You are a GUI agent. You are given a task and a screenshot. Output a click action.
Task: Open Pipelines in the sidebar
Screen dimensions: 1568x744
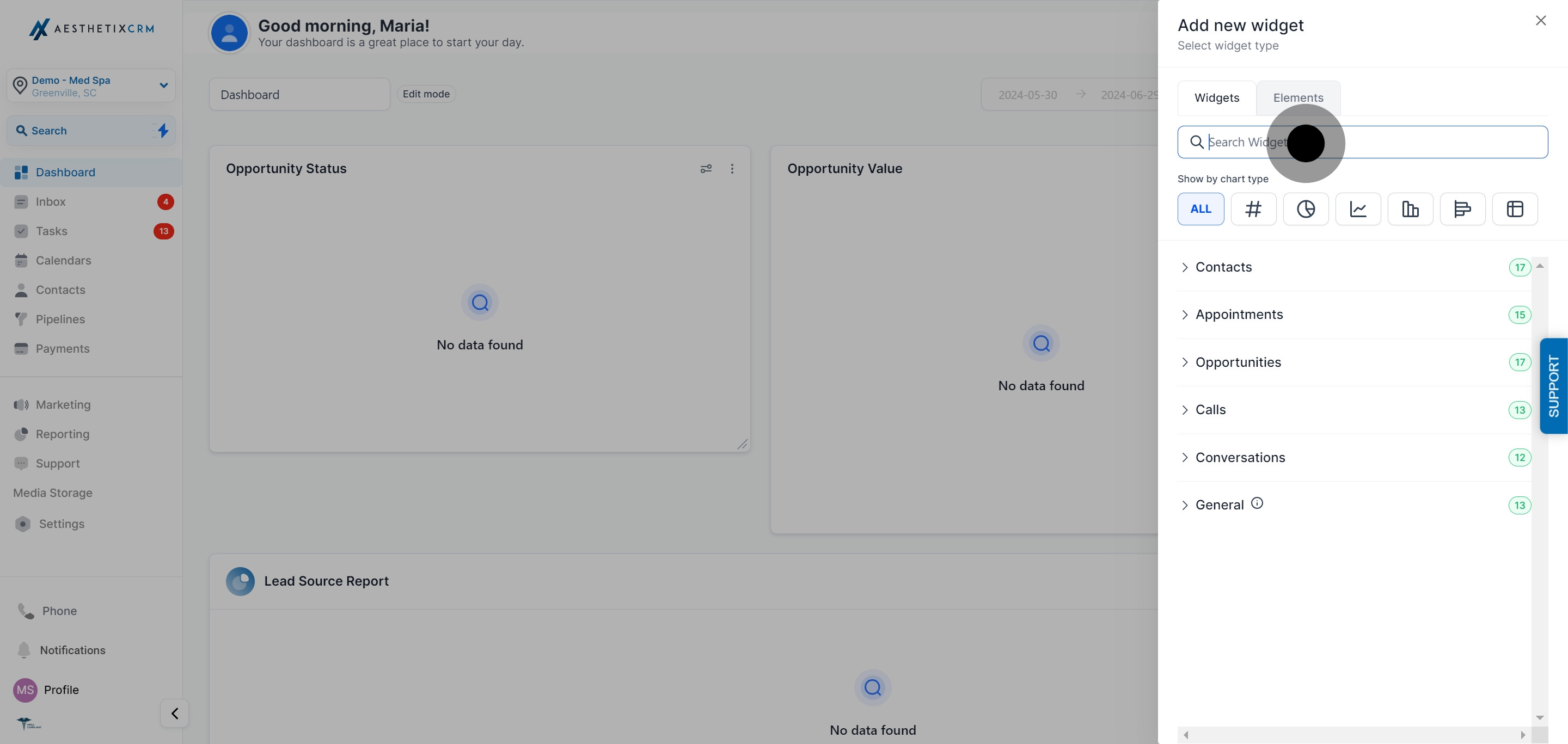click(60, 319)
